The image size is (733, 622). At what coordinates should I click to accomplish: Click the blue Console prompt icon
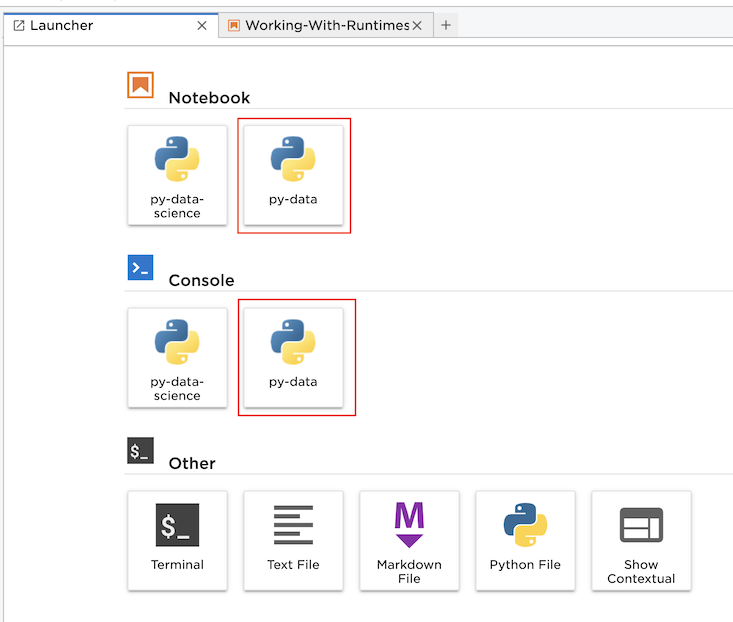140,267
